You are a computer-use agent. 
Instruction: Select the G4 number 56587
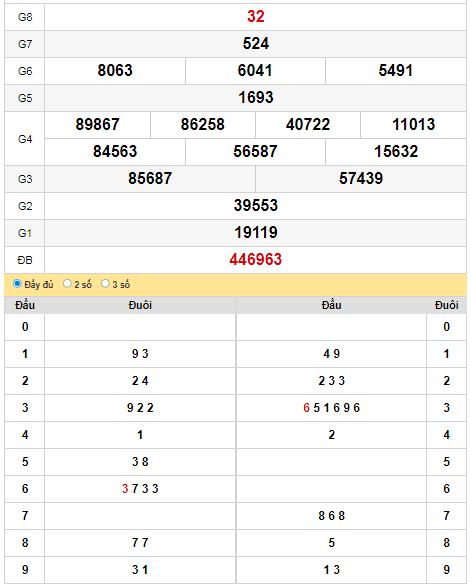coord(255,151)
